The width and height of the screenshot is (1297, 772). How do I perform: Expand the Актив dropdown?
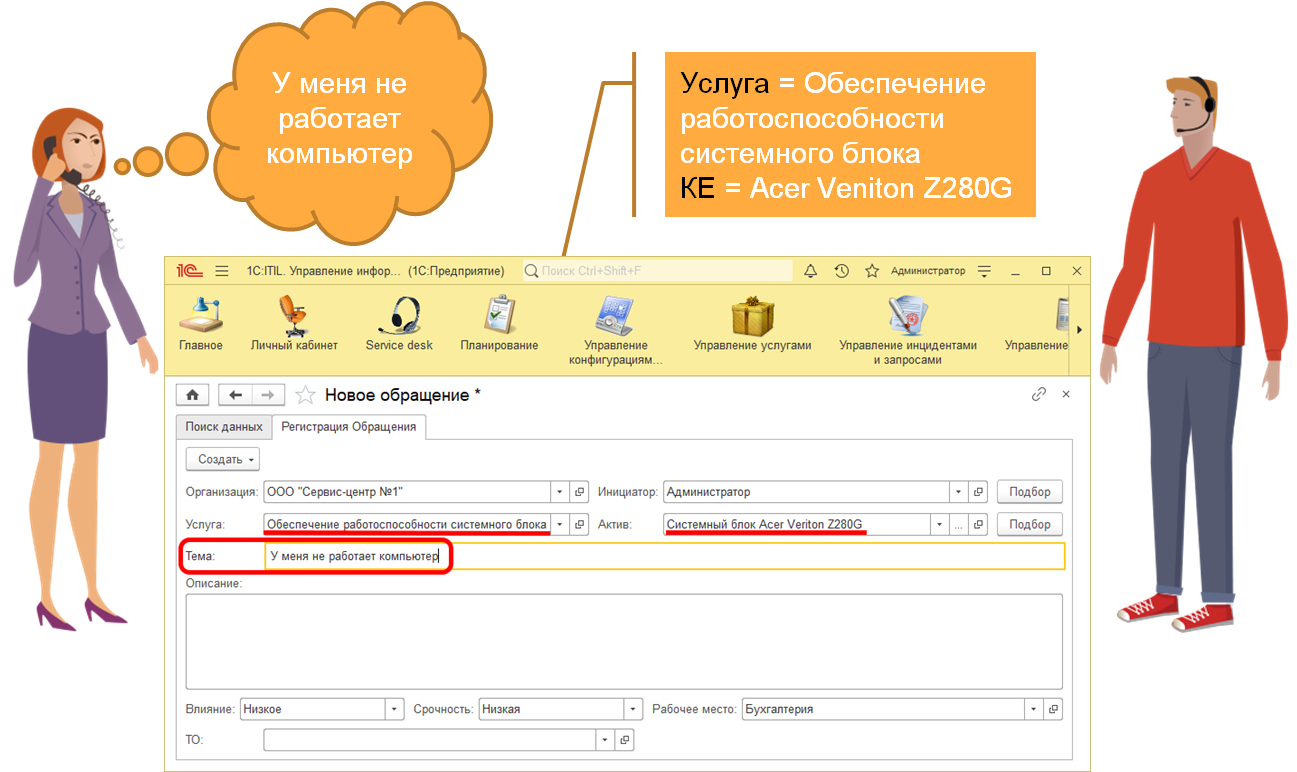click(x=939, y=524)
